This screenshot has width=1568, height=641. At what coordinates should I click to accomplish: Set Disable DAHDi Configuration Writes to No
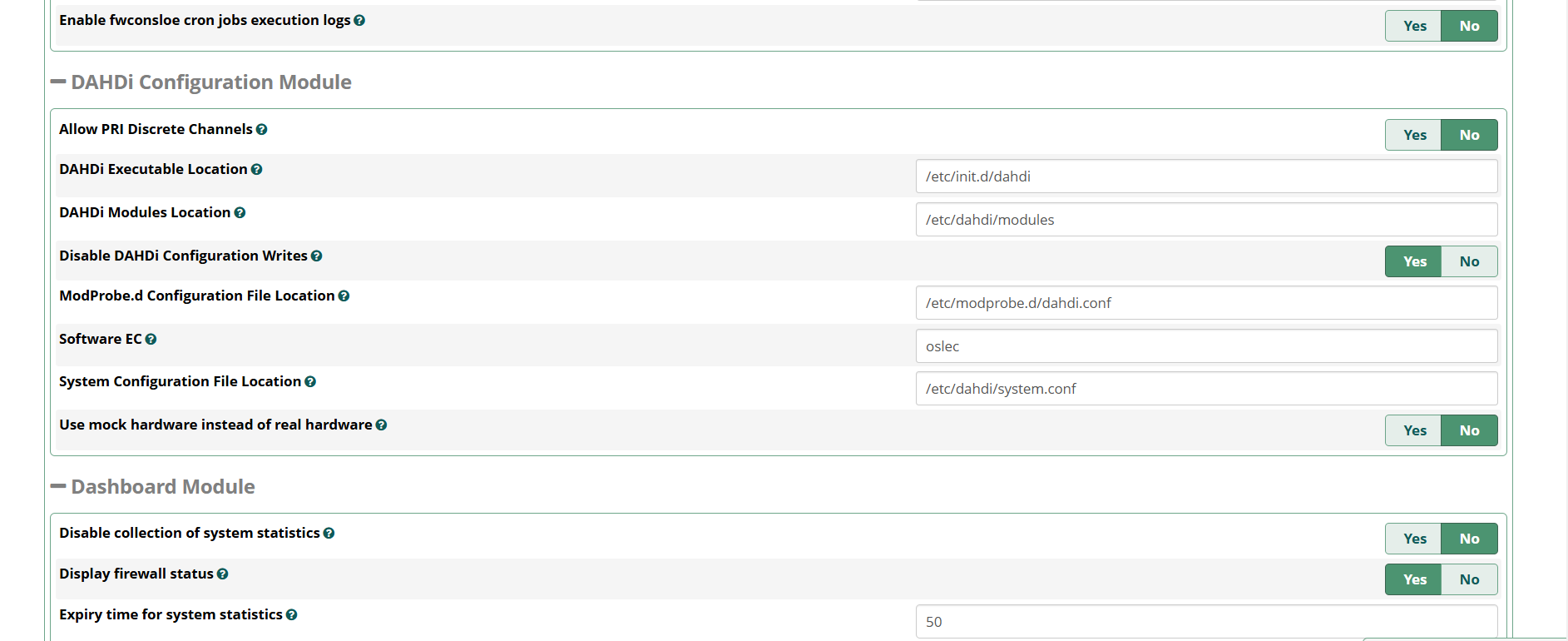coord(1469,261)
